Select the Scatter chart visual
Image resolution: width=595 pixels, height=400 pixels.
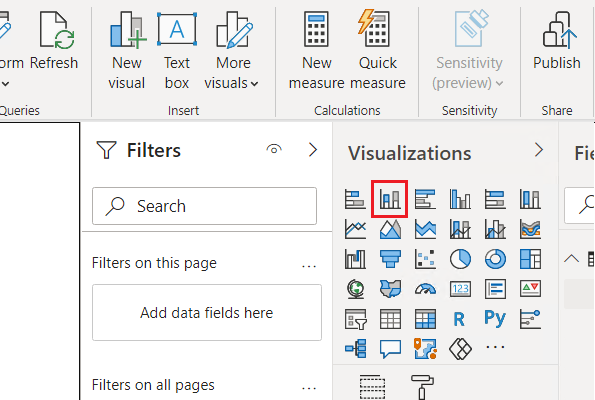[x=425, y=259]
